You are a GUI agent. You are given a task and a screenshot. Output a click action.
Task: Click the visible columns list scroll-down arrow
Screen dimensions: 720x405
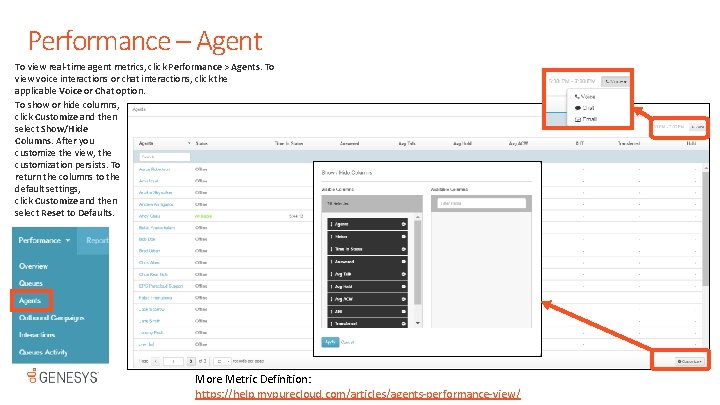(417, 323)
